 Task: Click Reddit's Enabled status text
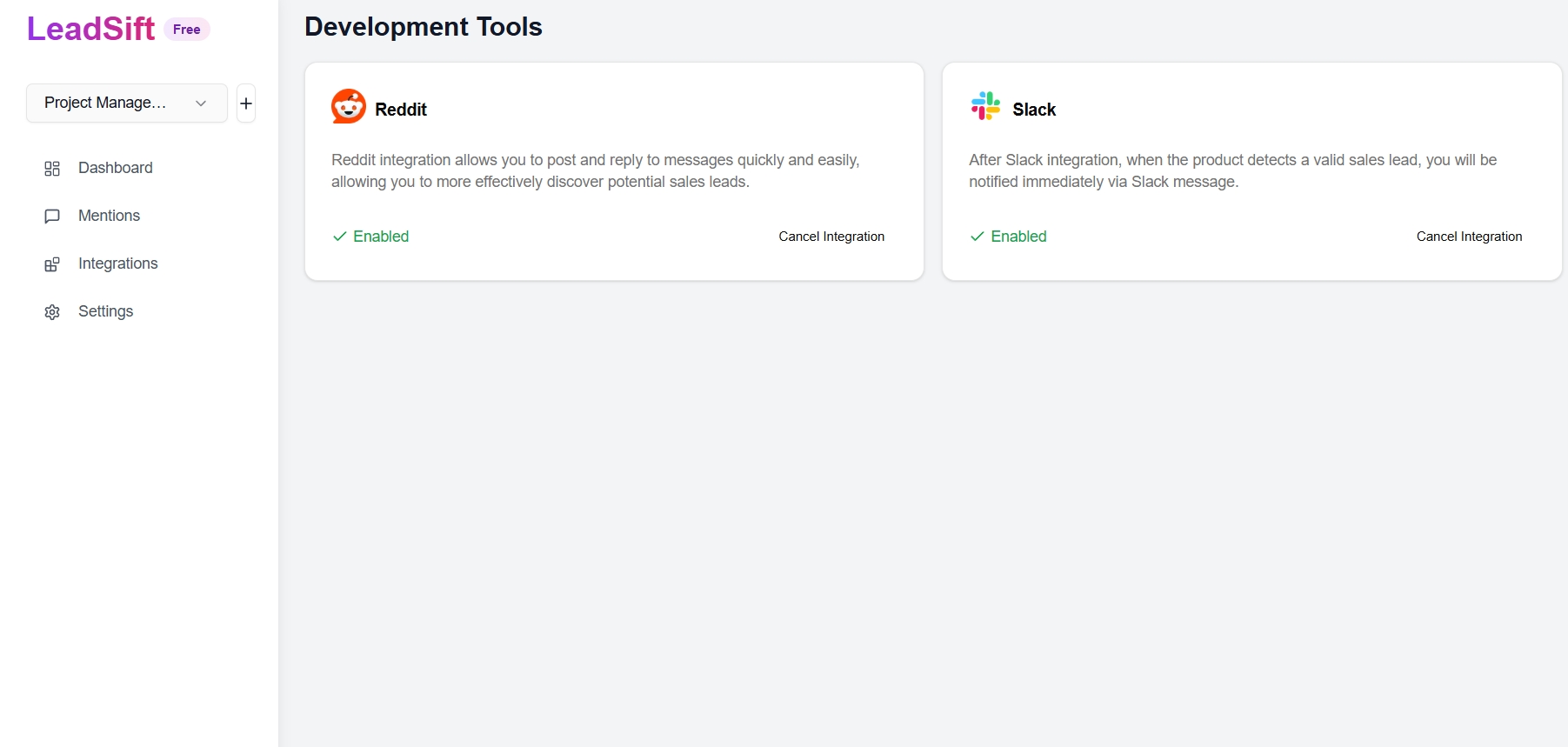pos(381,237)
